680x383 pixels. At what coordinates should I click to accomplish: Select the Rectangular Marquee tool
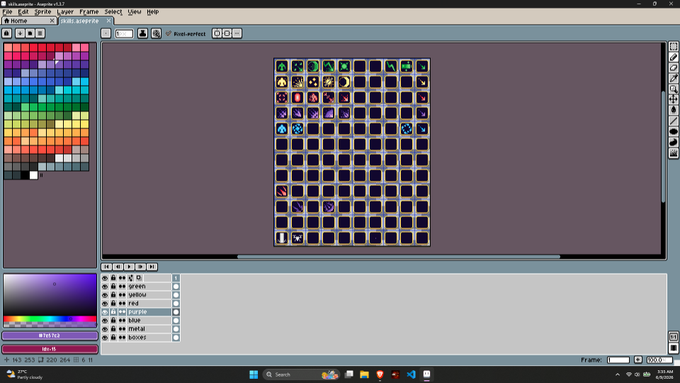673,46
